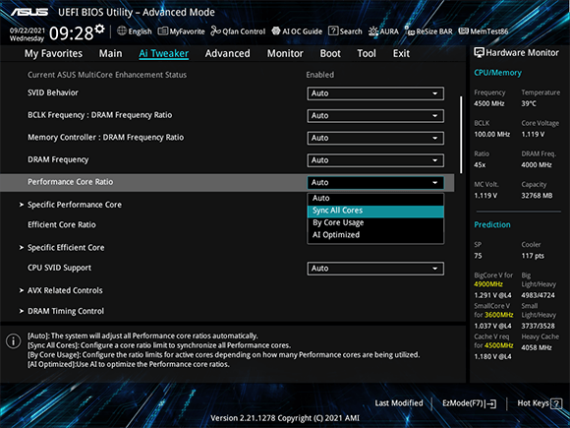Collapse Performance Core Ratio dropdown
This screenshot has width=570, height=428.
(x=375, y=183)
